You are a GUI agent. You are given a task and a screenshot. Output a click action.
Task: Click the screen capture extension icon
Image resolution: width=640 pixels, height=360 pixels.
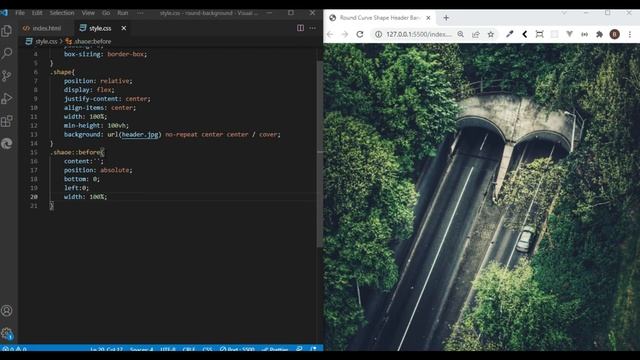[x=539, y=34]
